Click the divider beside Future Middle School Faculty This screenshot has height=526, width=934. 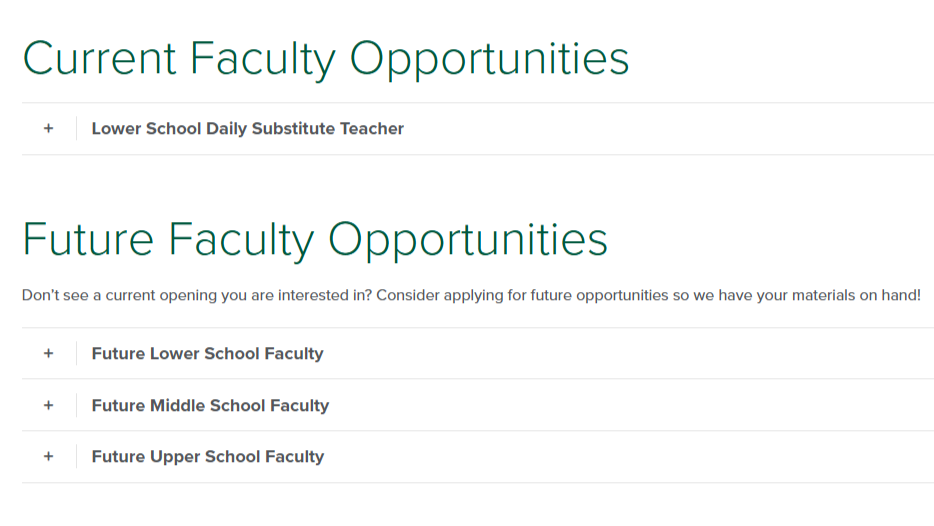76,406
